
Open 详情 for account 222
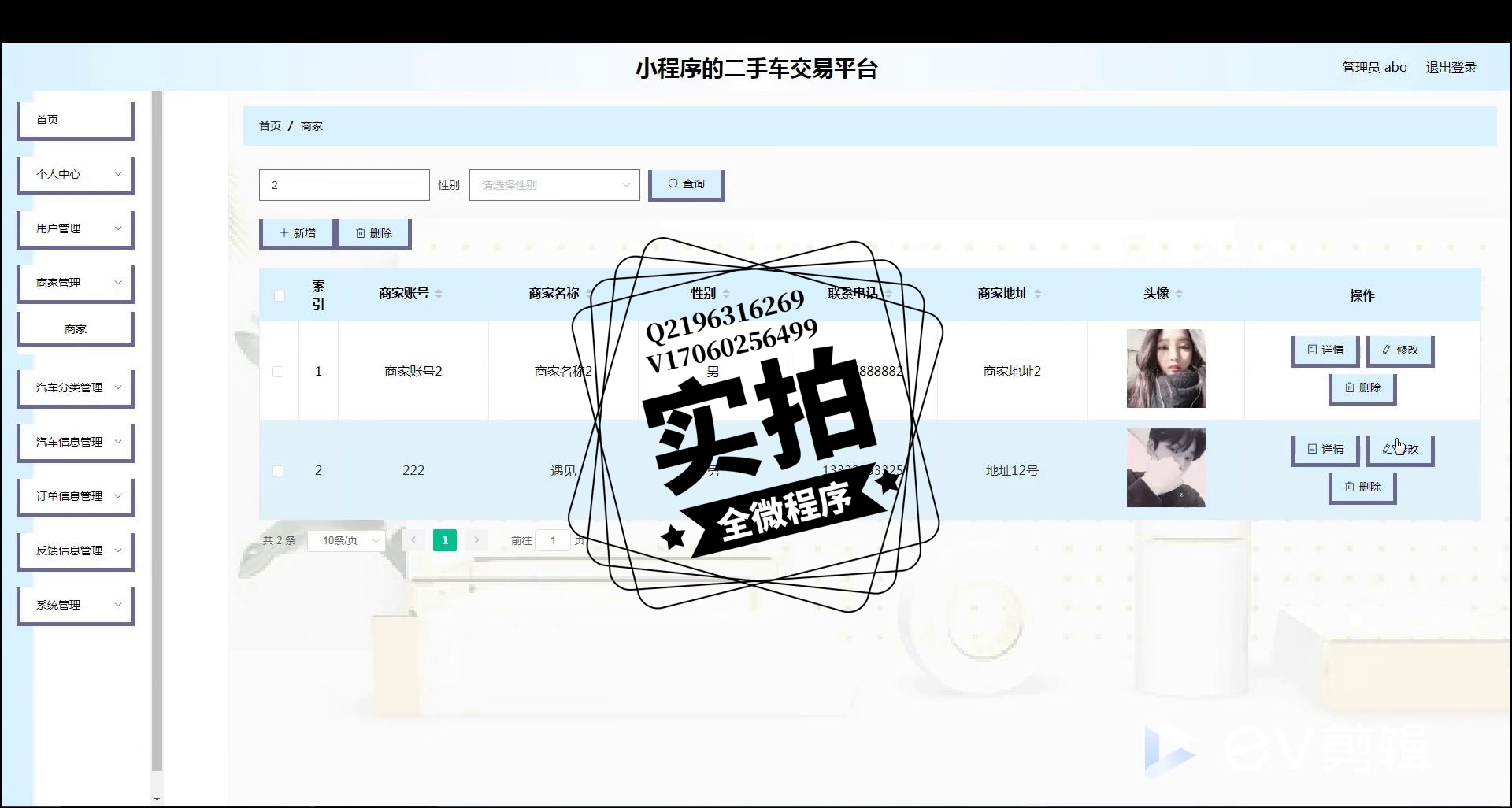1325,450
